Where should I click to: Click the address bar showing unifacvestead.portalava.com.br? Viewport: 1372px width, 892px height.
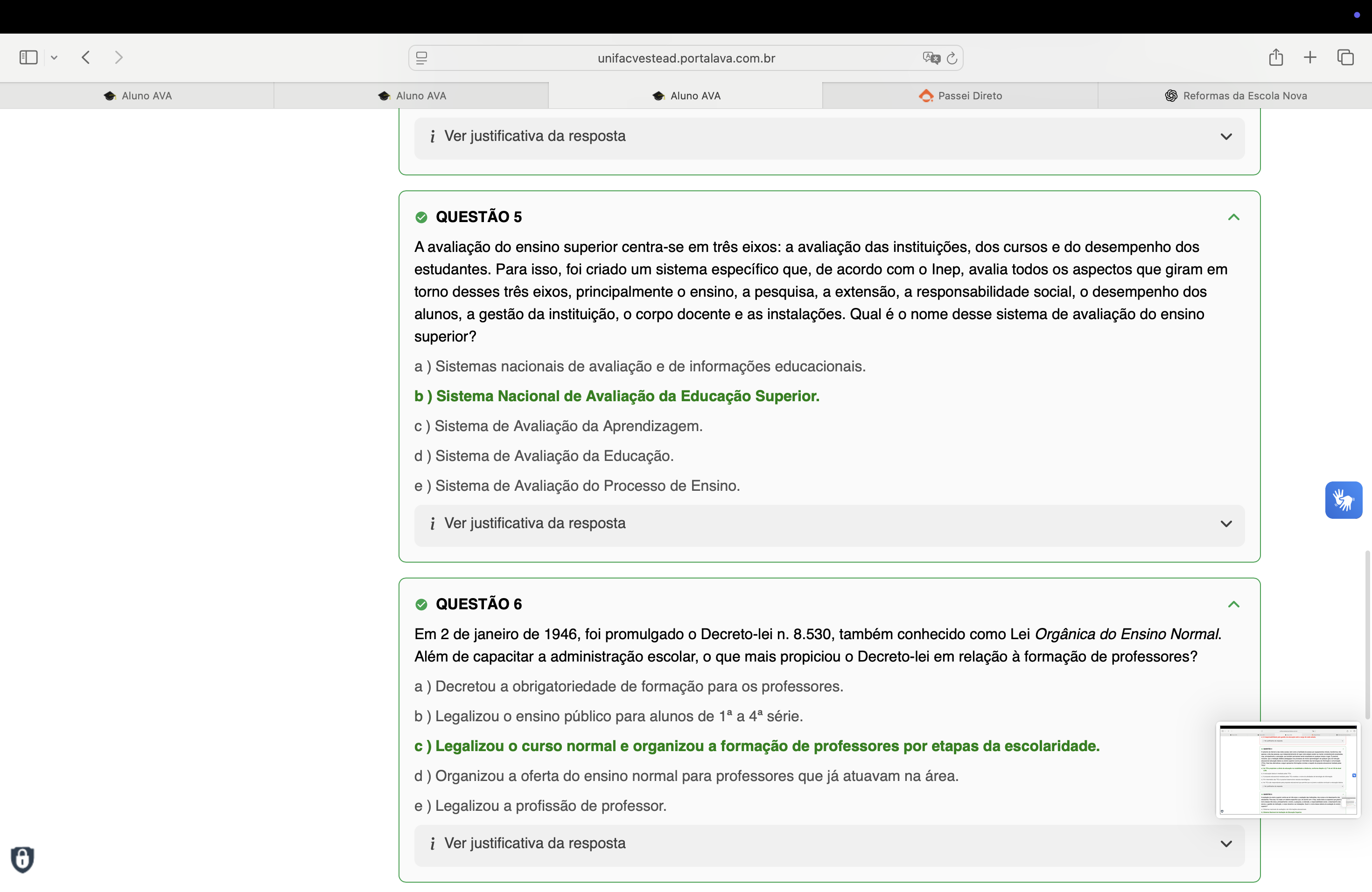pos(686,58)
